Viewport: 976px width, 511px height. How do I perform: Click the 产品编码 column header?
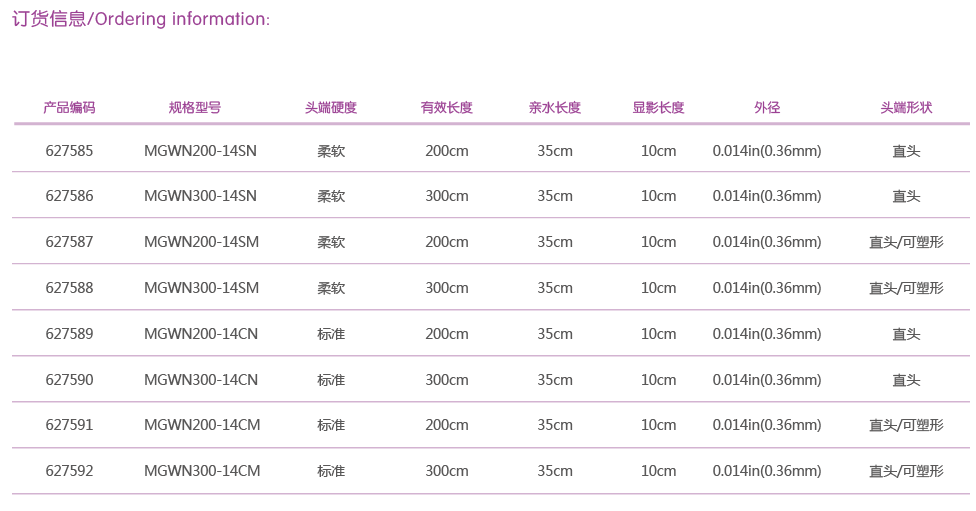click(69, 108)
